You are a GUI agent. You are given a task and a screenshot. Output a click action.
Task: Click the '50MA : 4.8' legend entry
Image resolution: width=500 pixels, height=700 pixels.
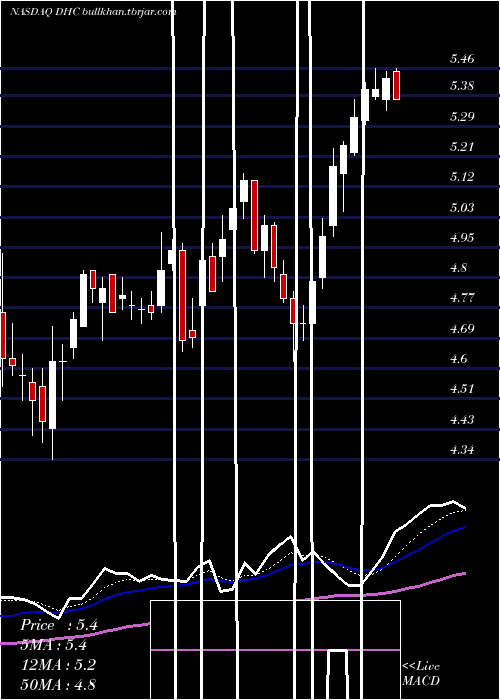coord(58,684)
